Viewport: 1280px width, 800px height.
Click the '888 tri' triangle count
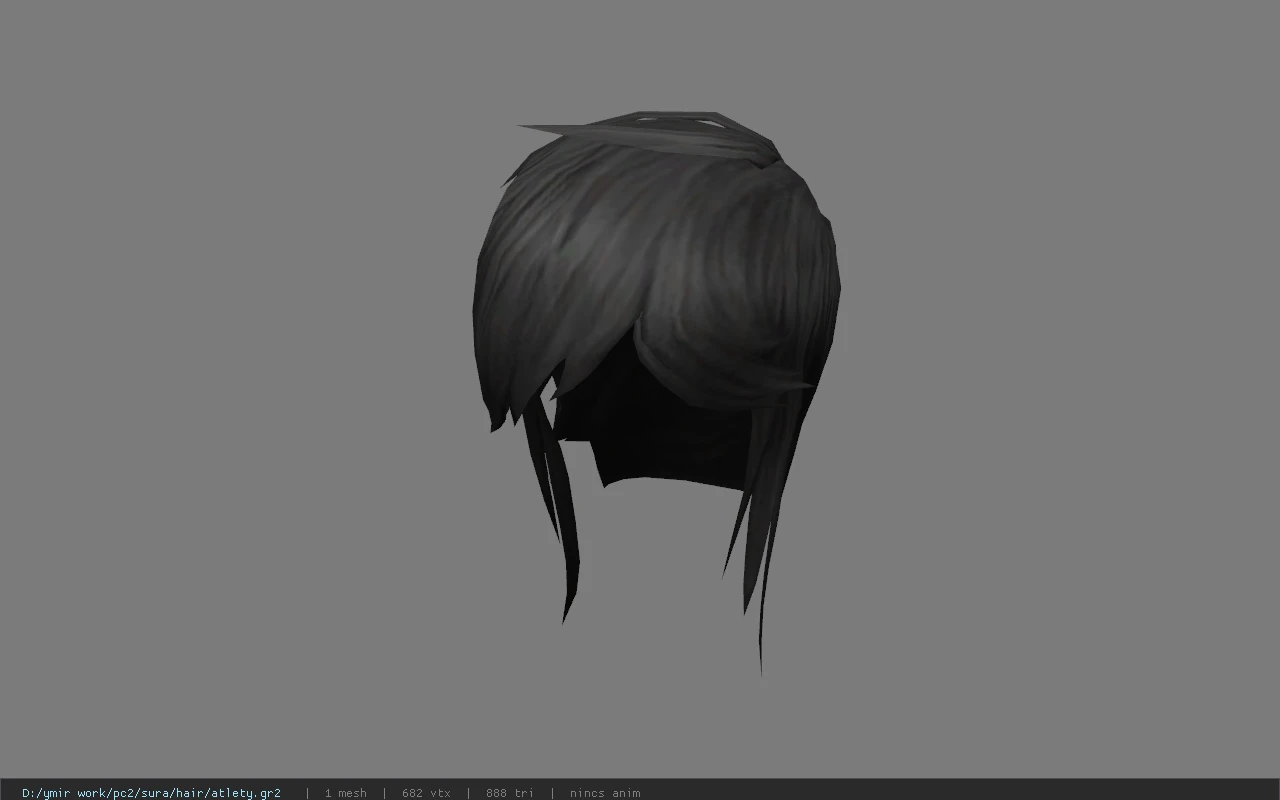[x=510, y=793]
